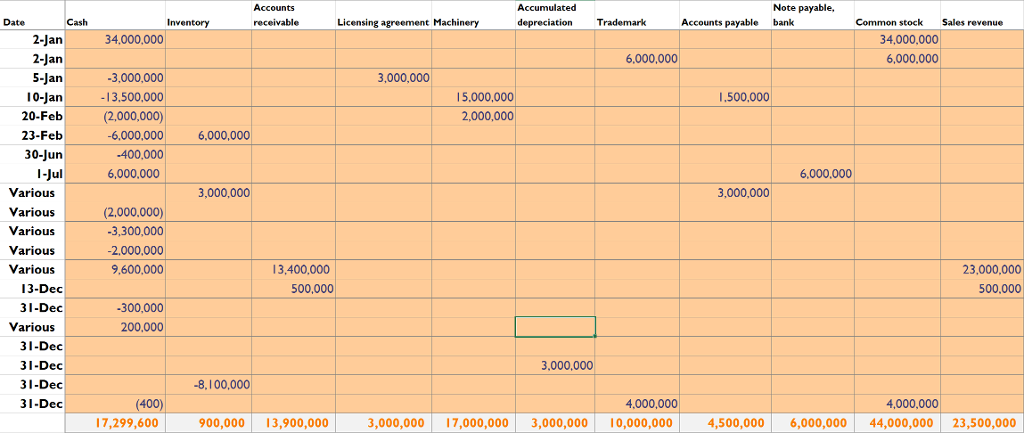Click the 13,400,000 Accounts receivable cell

[293, 269]
